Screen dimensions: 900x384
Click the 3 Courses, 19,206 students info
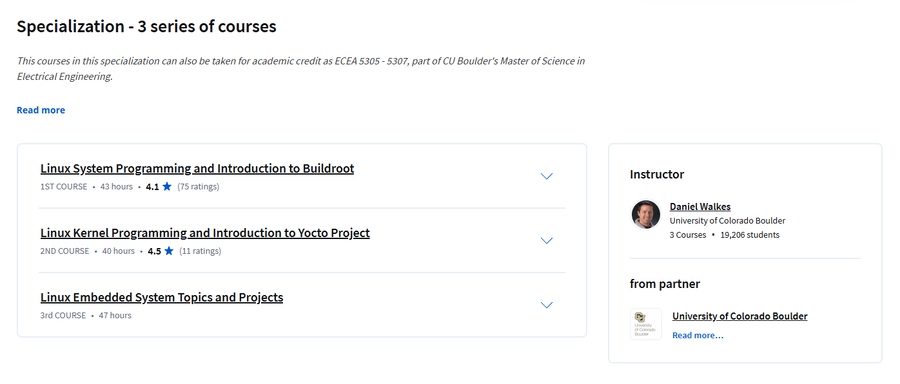[724, 235]
